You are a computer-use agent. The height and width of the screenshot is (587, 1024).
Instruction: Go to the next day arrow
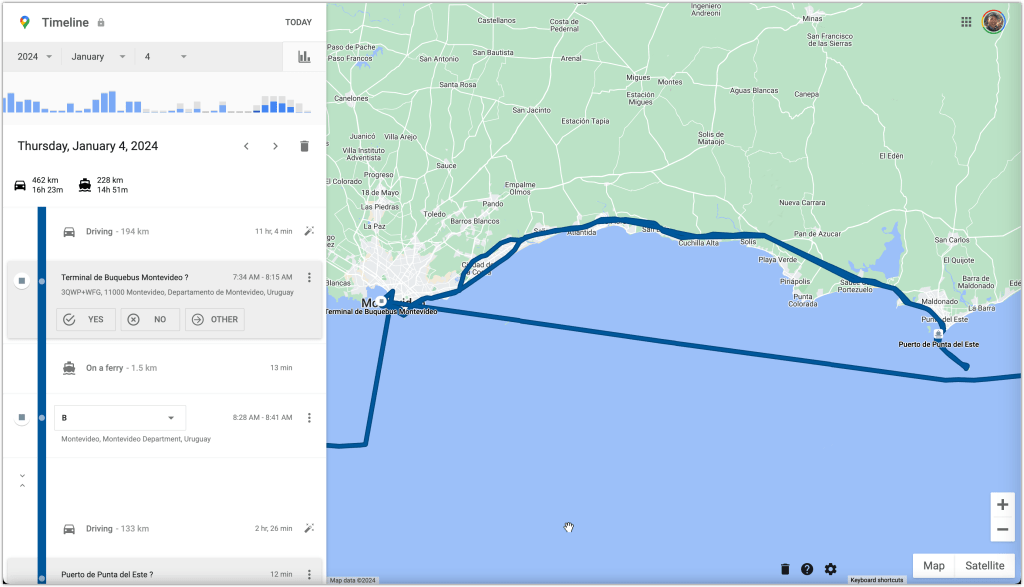pos(275,146)
